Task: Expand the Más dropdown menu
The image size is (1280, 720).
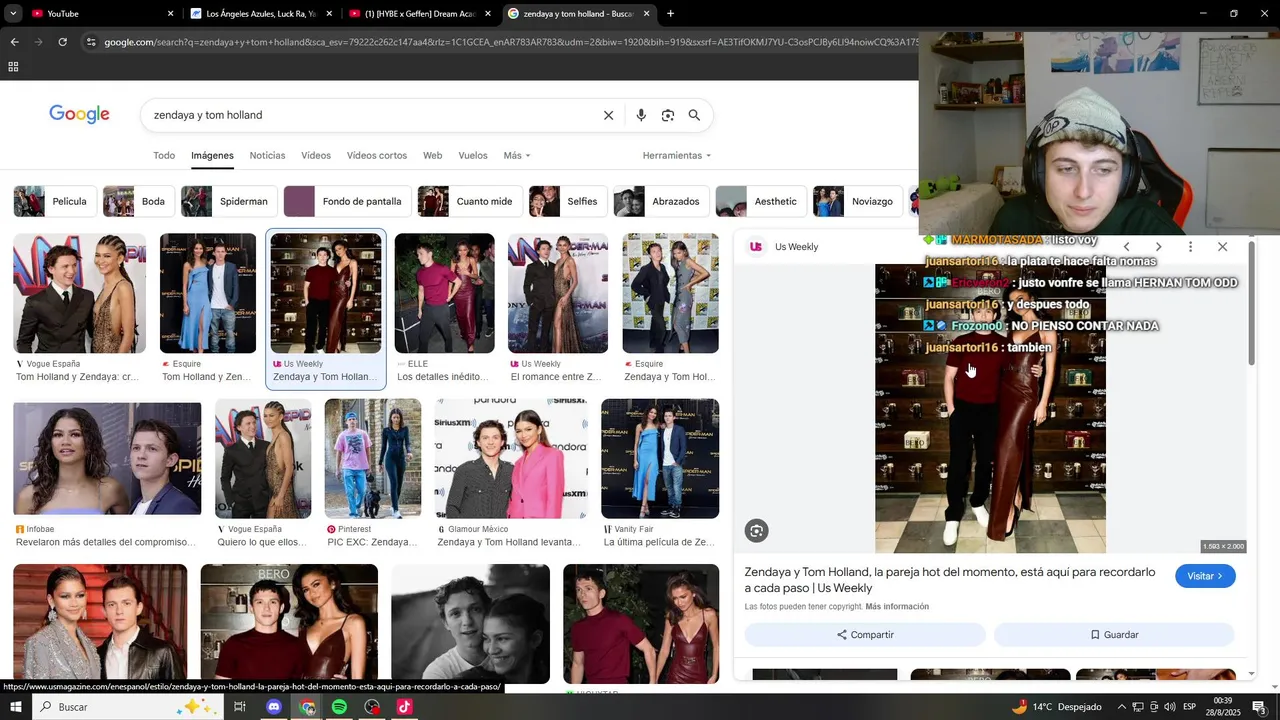Action: [517, 156]
